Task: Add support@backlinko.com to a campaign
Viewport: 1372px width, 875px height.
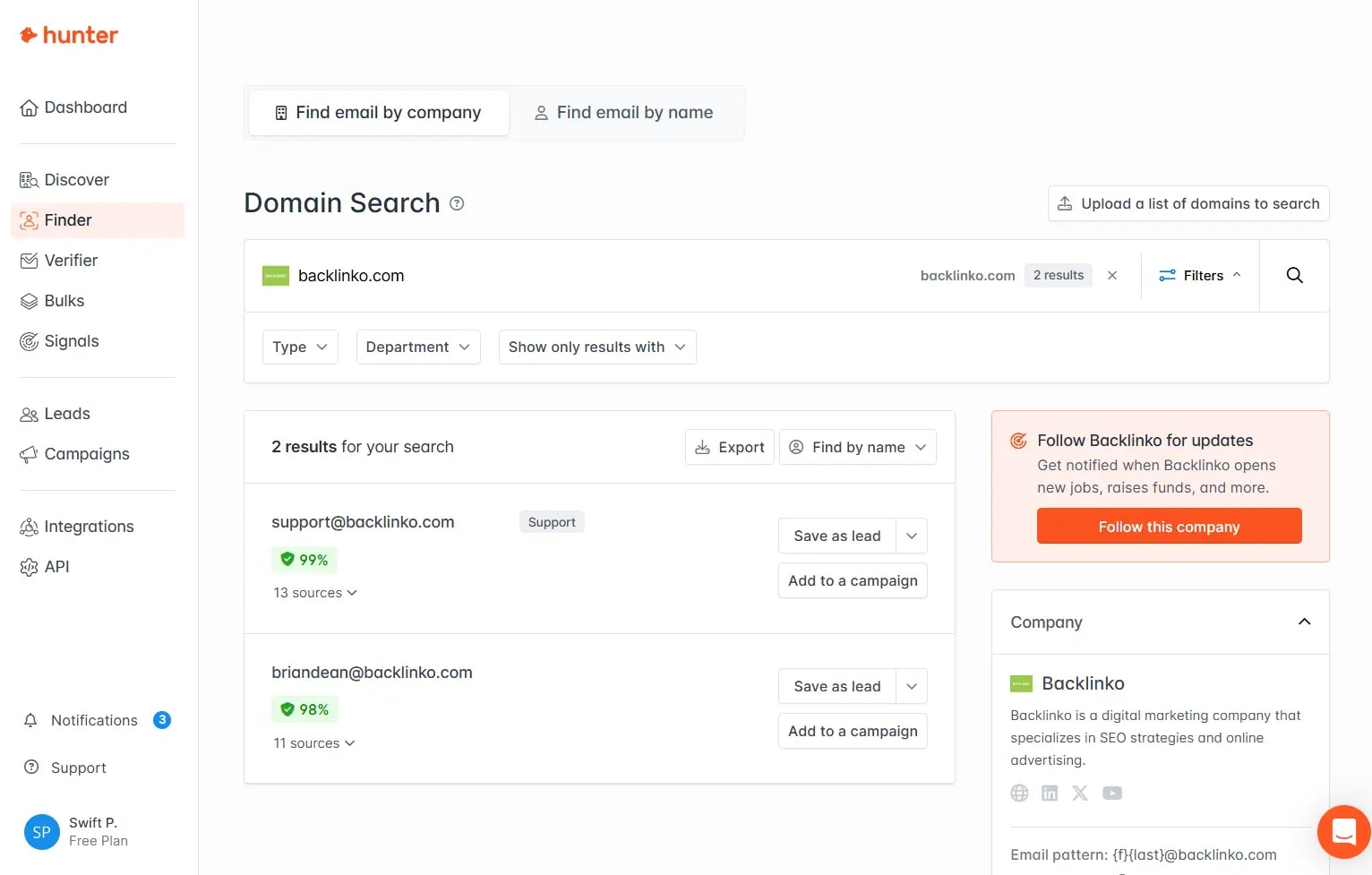Action: click(x=853, y=580)
